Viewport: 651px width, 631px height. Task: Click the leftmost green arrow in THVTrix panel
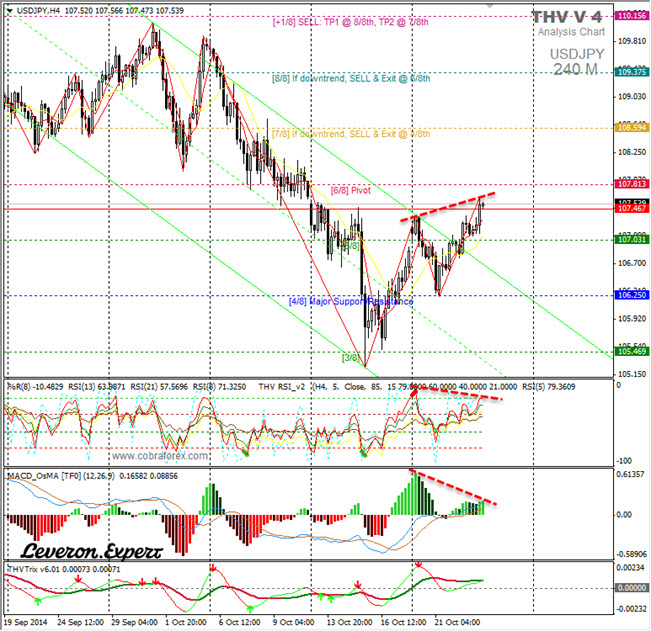click(x=39, y=599)
